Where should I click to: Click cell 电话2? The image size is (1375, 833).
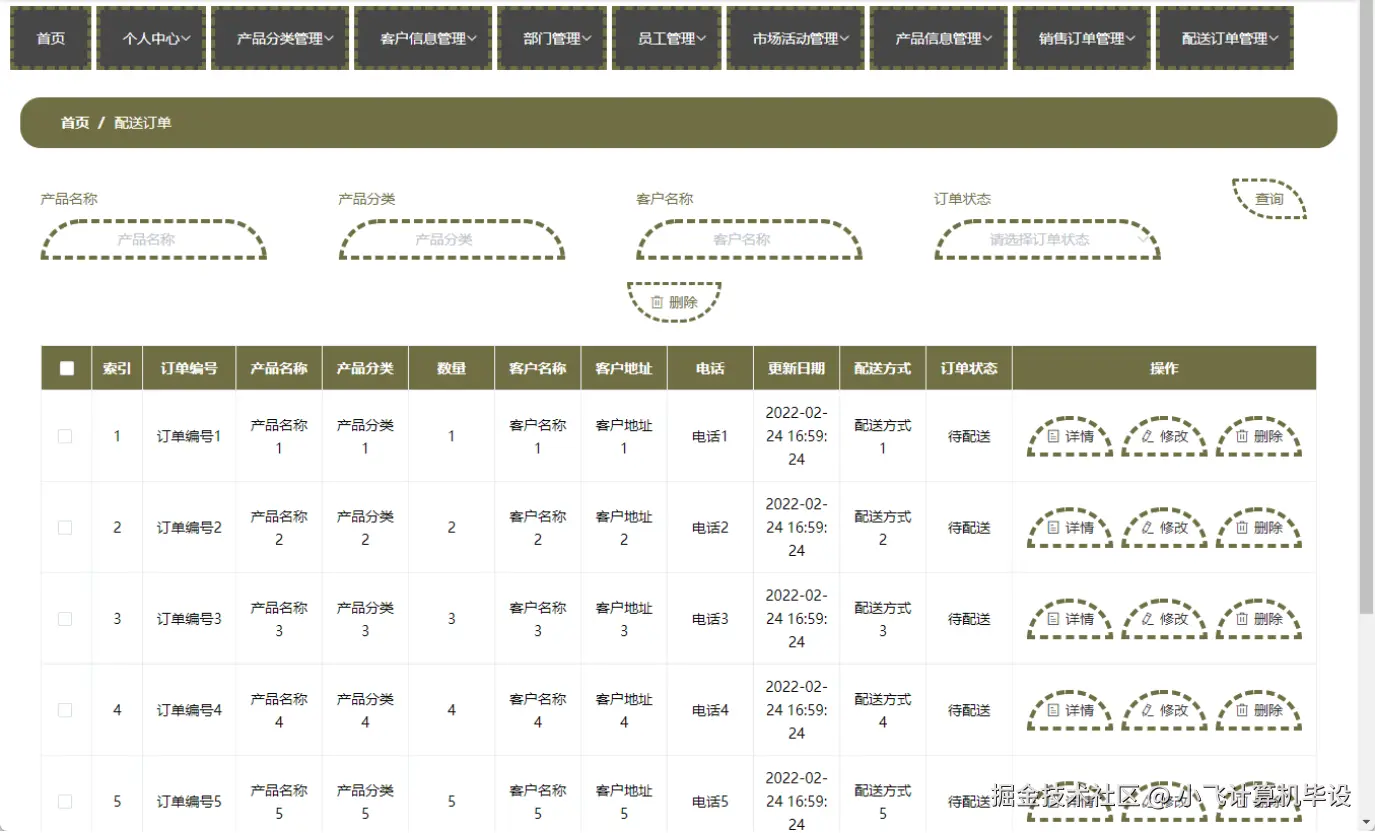click(710, 527)
